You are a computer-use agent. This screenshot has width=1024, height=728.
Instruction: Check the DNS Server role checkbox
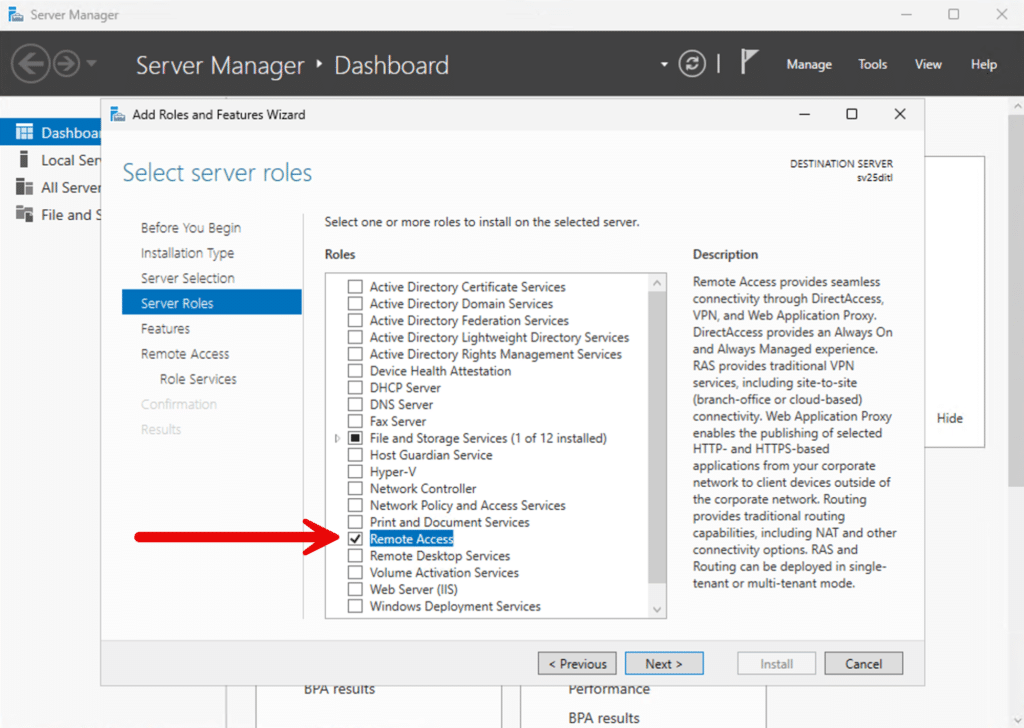355,404
